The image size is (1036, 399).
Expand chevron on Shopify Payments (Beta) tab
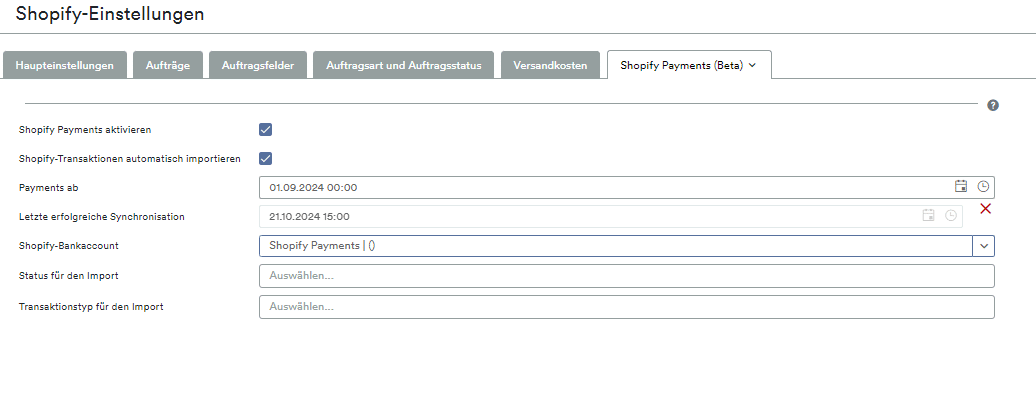(x=752, y=65)
